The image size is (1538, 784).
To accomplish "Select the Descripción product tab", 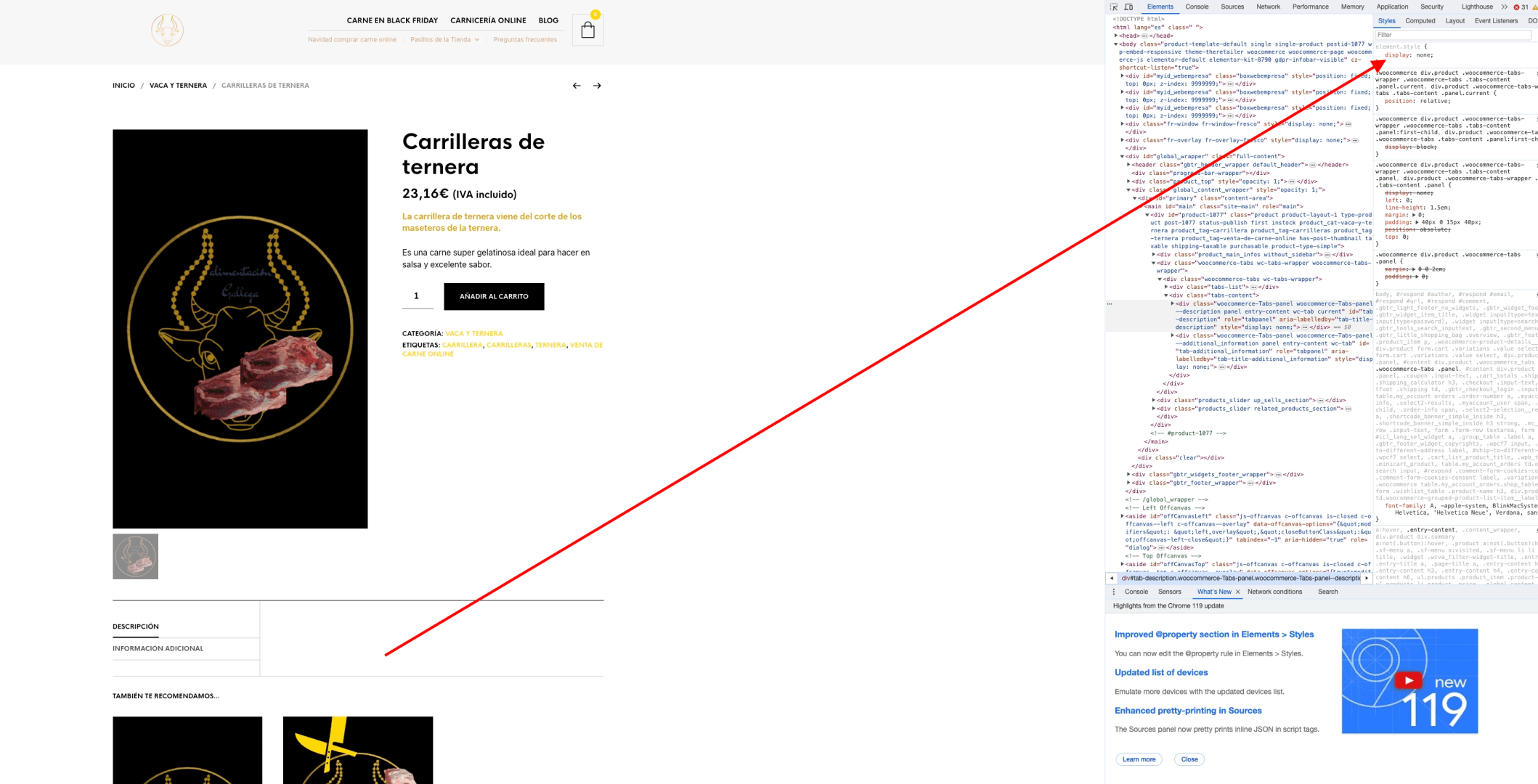I will [136, 626].
